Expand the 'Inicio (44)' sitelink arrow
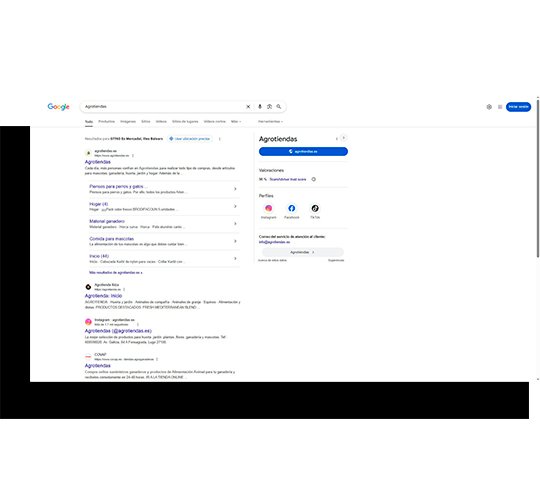The width and height of the screenshot is (540, 500). (235, 259)
